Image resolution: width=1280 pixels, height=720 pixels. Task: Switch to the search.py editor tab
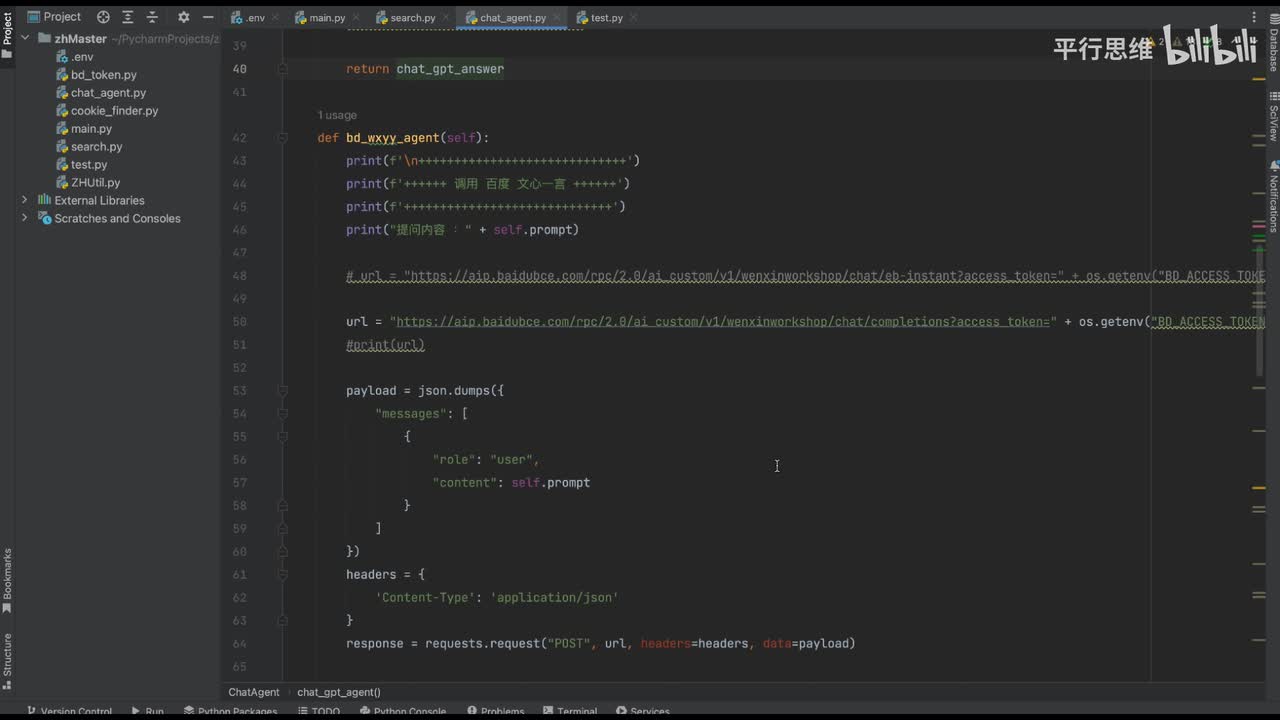pos(412,18)
